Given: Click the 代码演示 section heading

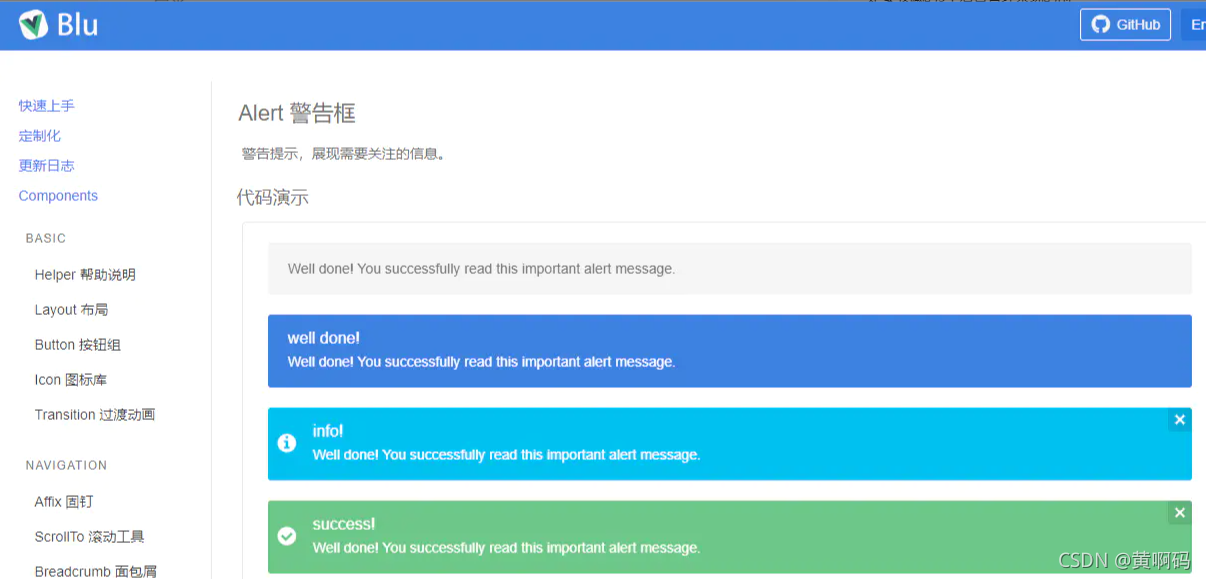Looking at the screenshot, I should [x=273, y=198].
